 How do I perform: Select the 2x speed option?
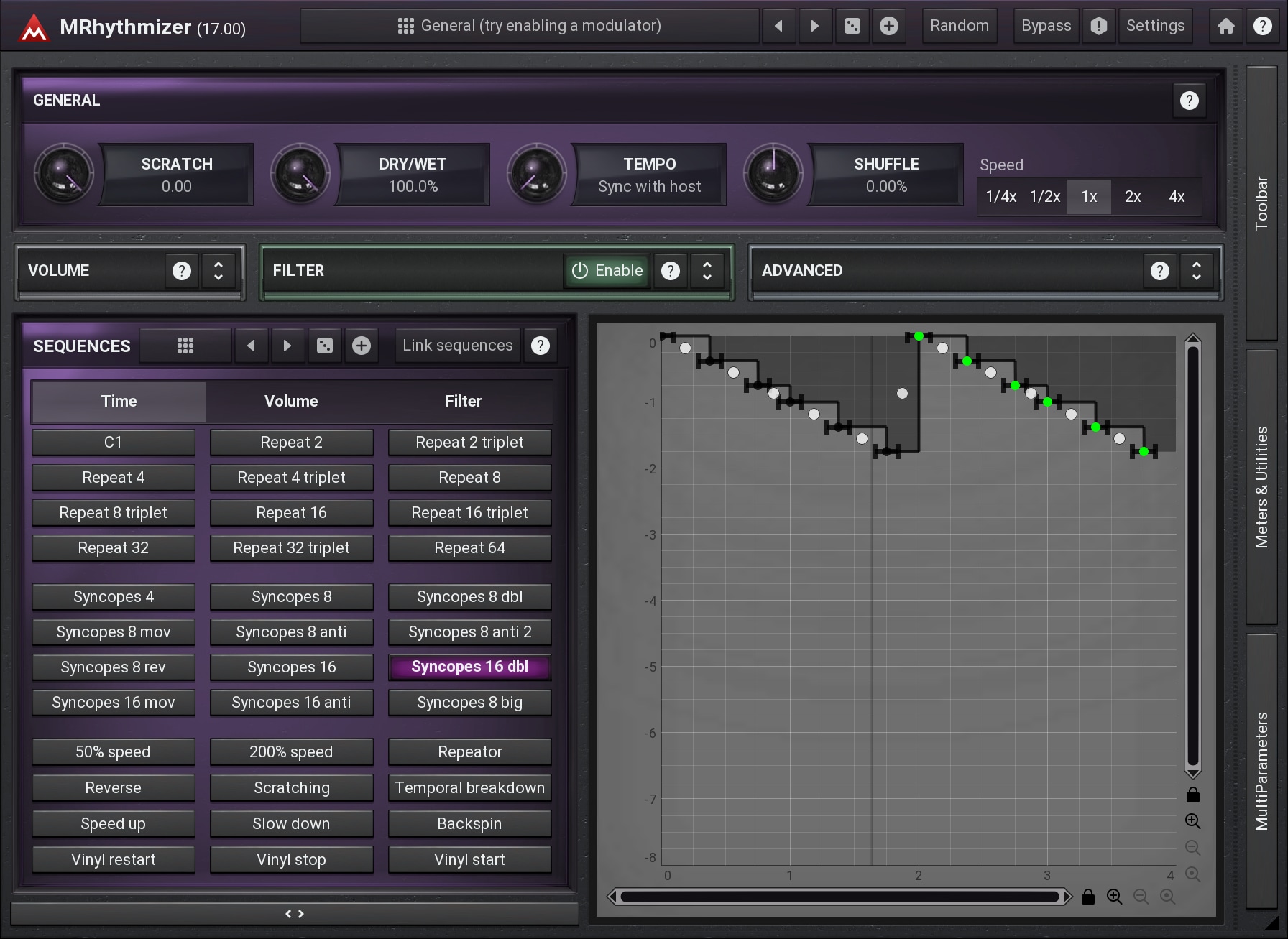coord(1132,197)
